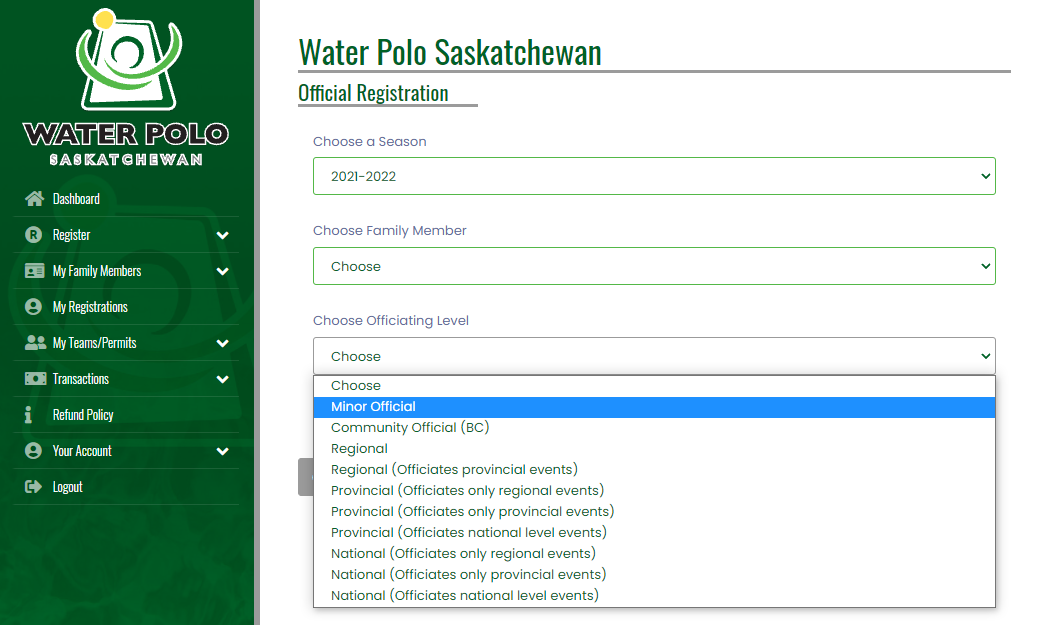Expand the Transactions submenu chevron

(x=222, y=379)
